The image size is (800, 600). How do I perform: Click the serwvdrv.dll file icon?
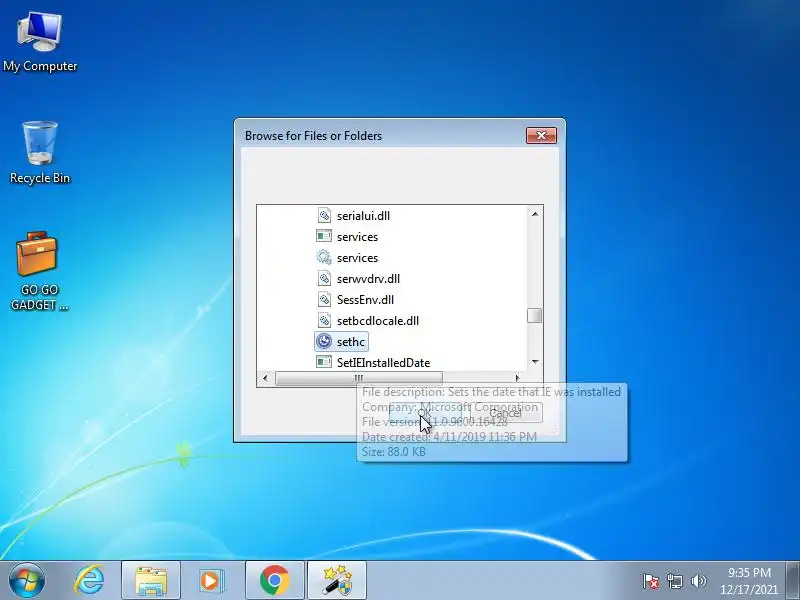(x=324, y=279)
